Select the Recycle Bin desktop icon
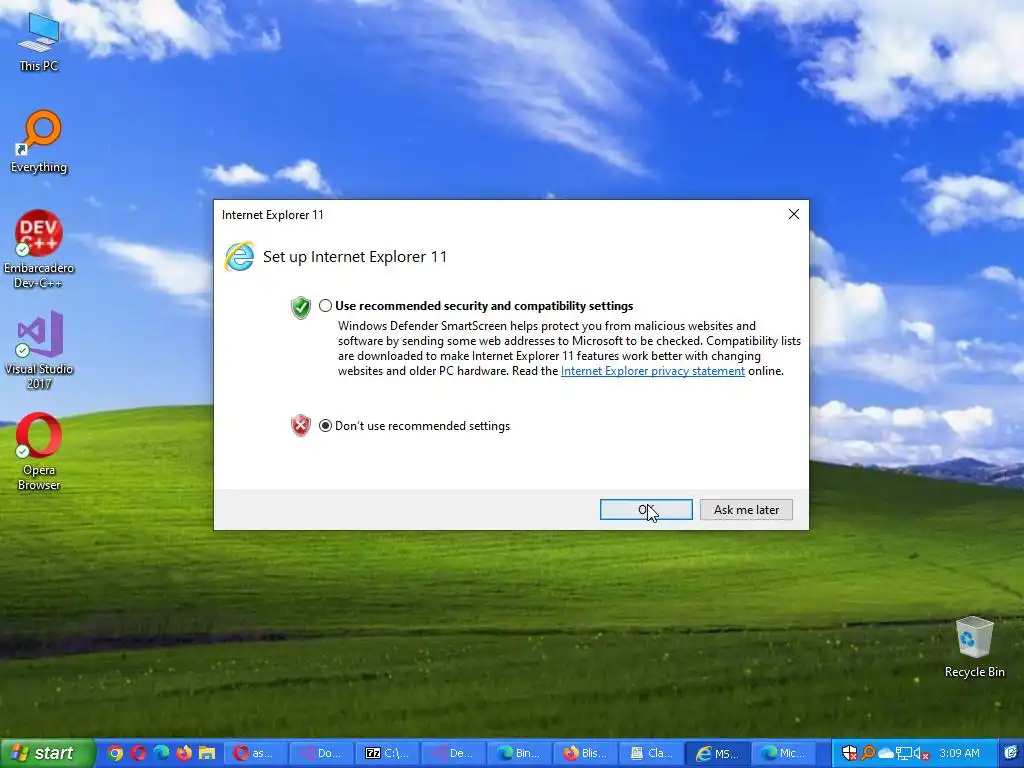Viewport: 1024px width, 768px height. (974, 647)
